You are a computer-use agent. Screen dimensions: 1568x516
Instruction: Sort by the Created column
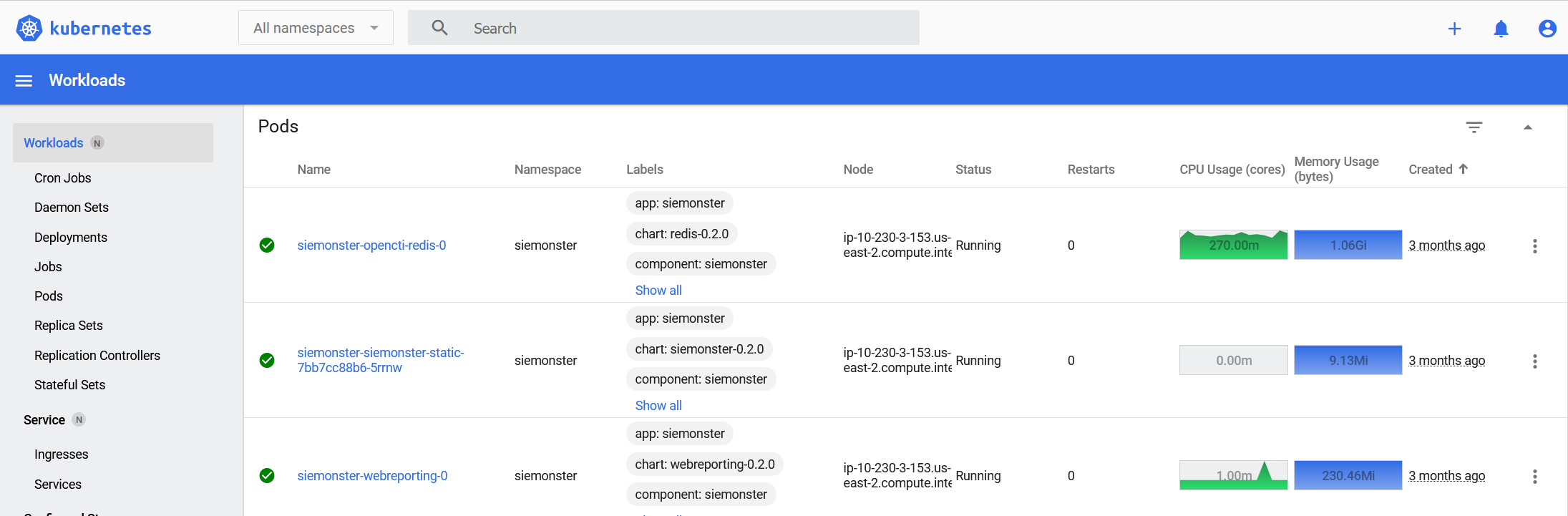pyautogui.click(x=1431, y=170)
